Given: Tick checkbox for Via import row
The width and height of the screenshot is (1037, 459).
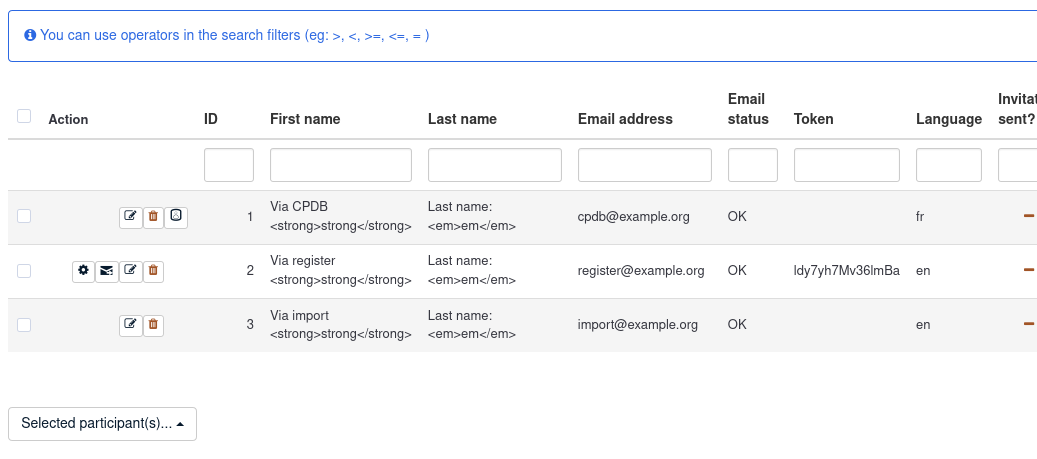Looking at the screenshot, I should point(24,324).
